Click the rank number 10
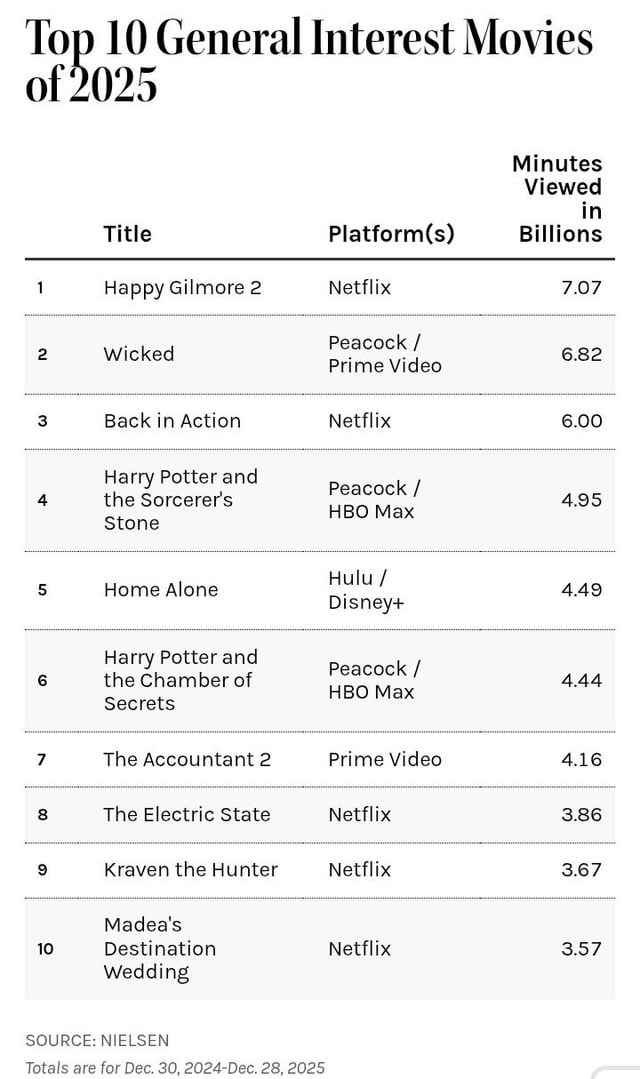This screenshot has height=1079, width=640. (x=45, y=948)
